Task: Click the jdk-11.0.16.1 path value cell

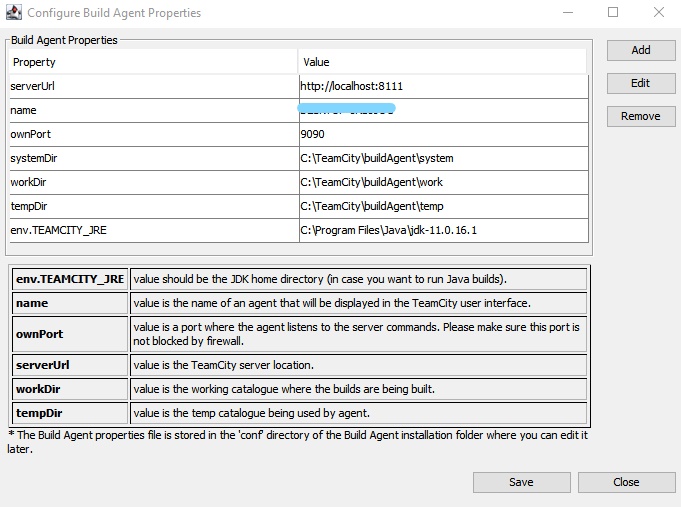Action: click(443, 230)
